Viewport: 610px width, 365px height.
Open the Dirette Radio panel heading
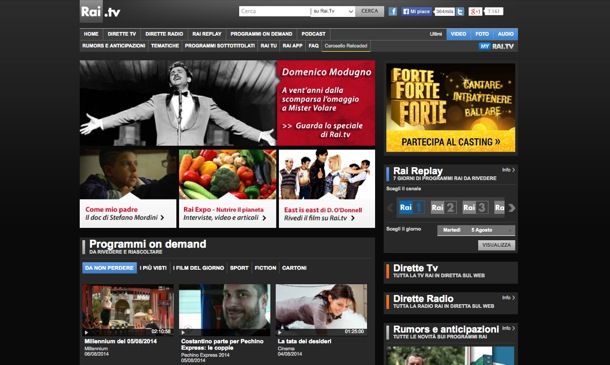click(x=423, y=299)
